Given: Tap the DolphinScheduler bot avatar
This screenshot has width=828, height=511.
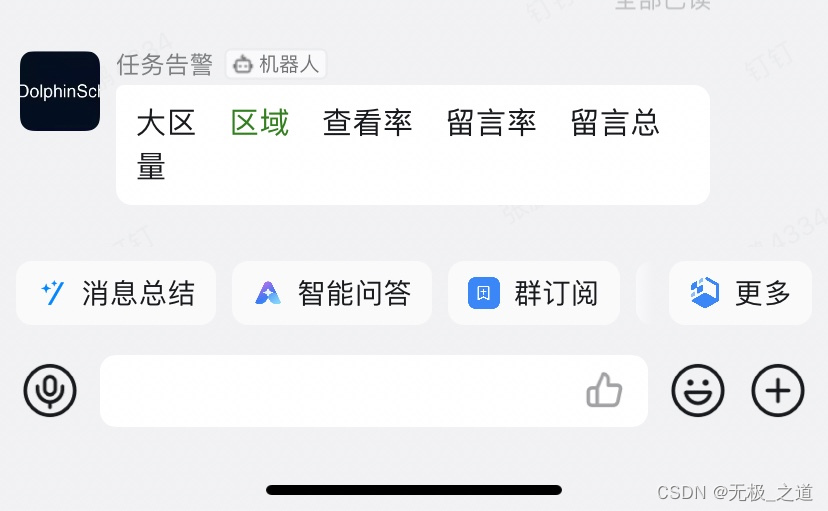Looking at the screenshot, I should tap(60, 91).
